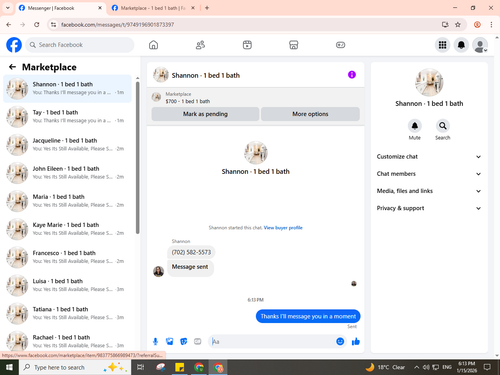Click the Search Facebook box

(x=80, y=45)
